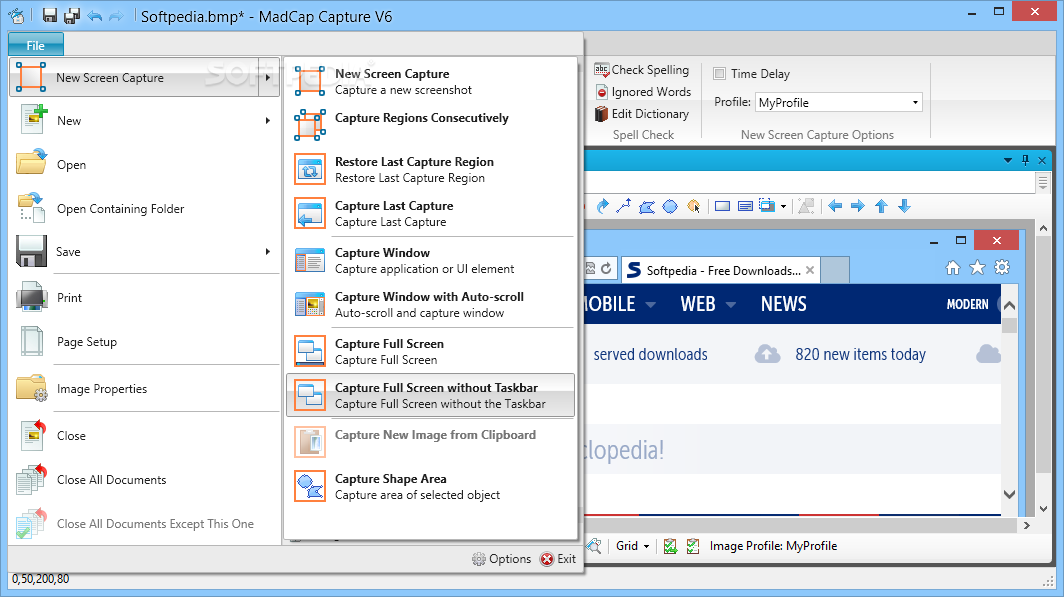The image size is (1064, 597).
Task: Click Ignored Words
Action: point(643,92)
